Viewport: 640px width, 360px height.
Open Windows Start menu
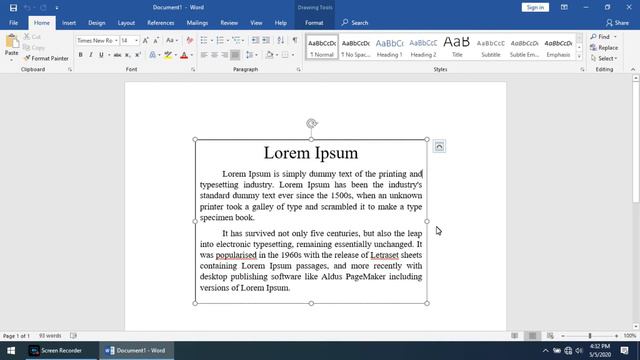[11, 351]
